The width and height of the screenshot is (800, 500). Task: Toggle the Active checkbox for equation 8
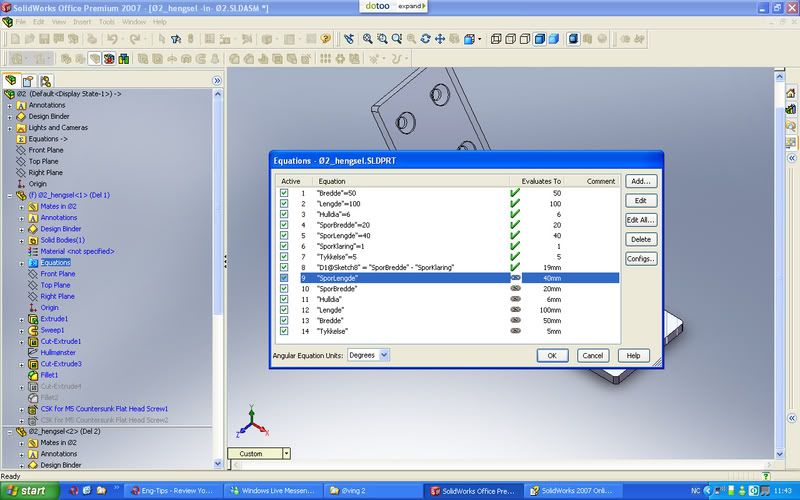pyautogui.click(x=284, y=268)
